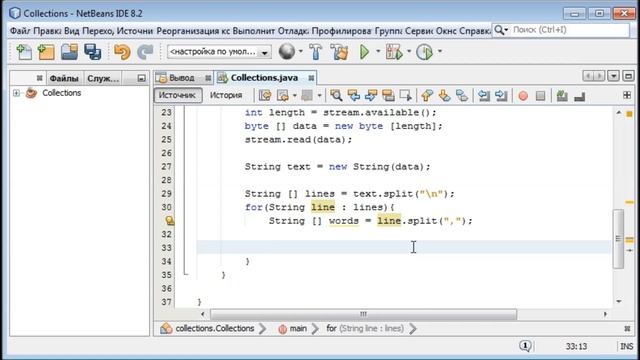Create a new project with toolbar icon
The image size is (640, 360).
point(46,52)
